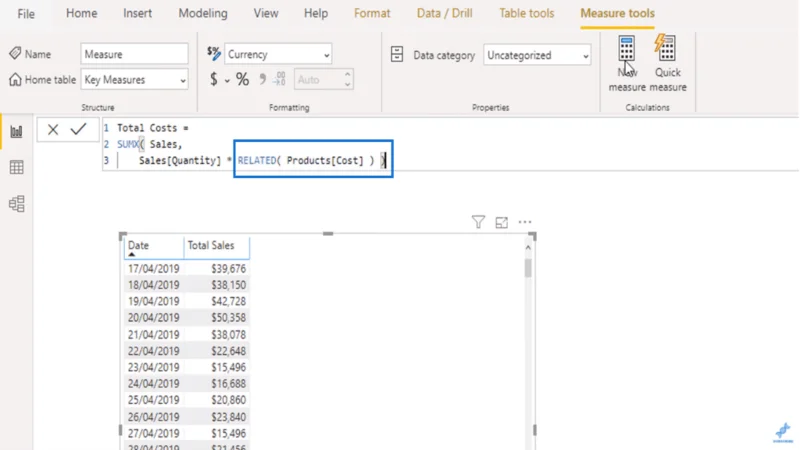Viewport: 800px width, 450px height.
Task: Select the $50,358 sales value
Action: point(229,318)
